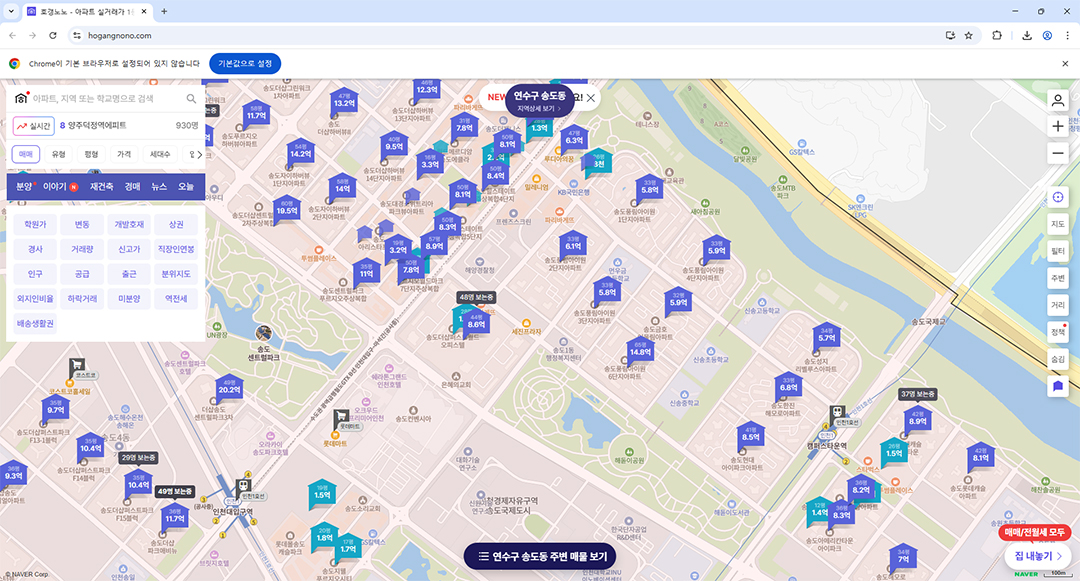Screen dimensions: 1080x581
Task: Toggle the 거래량 map layer
Action: coord(82,249)
